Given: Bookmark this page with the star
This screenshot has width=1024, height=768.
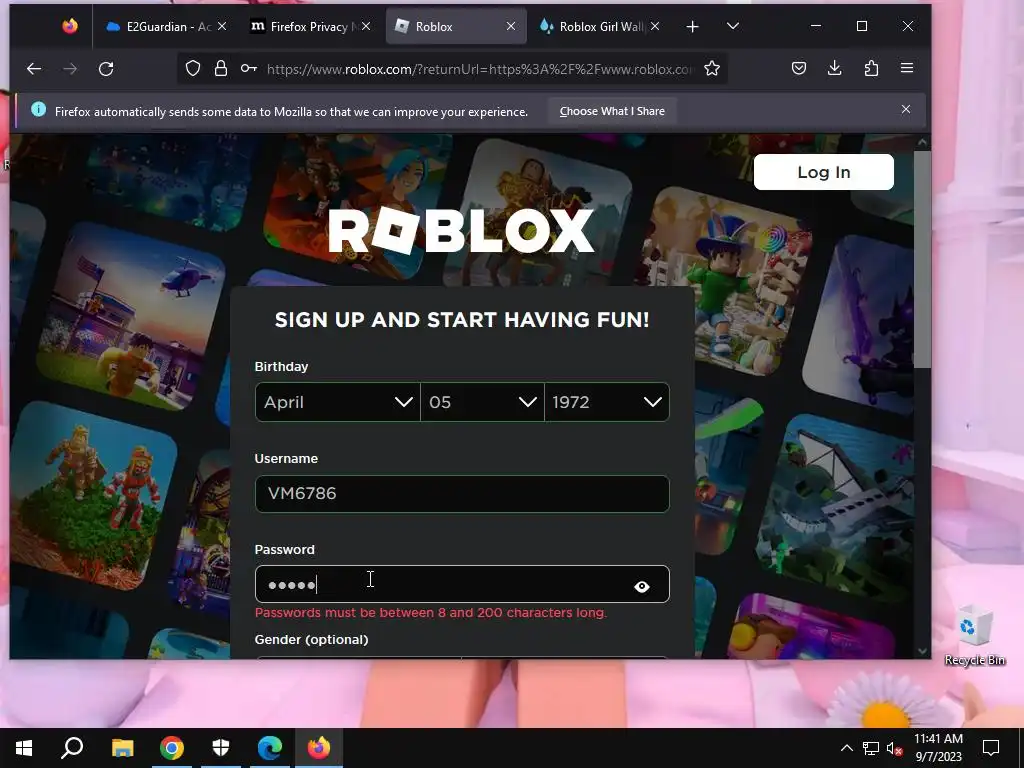Looking at the screenshot, I should 712,69.
